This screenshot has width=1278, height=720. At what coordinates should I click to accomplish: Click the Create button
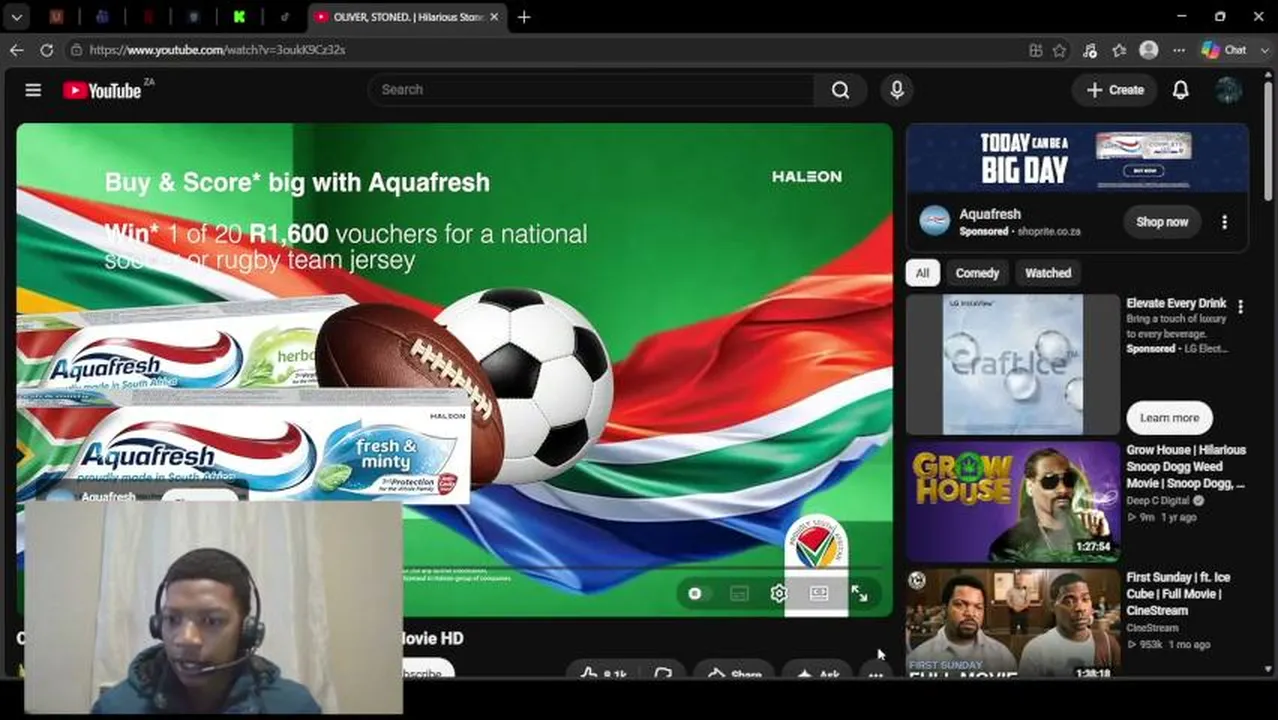click(1115, 90)
